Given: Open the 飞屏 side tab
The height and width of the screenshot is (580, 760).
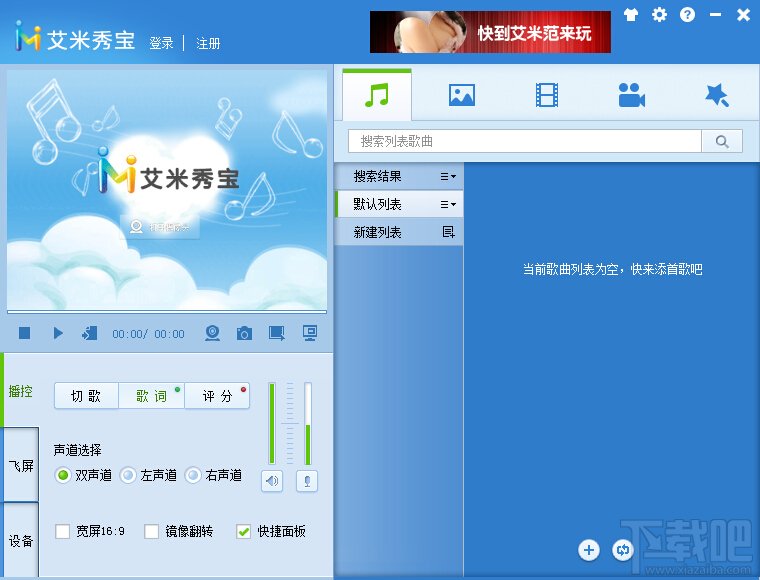Looking at the screenshot, I should point(20,466).
